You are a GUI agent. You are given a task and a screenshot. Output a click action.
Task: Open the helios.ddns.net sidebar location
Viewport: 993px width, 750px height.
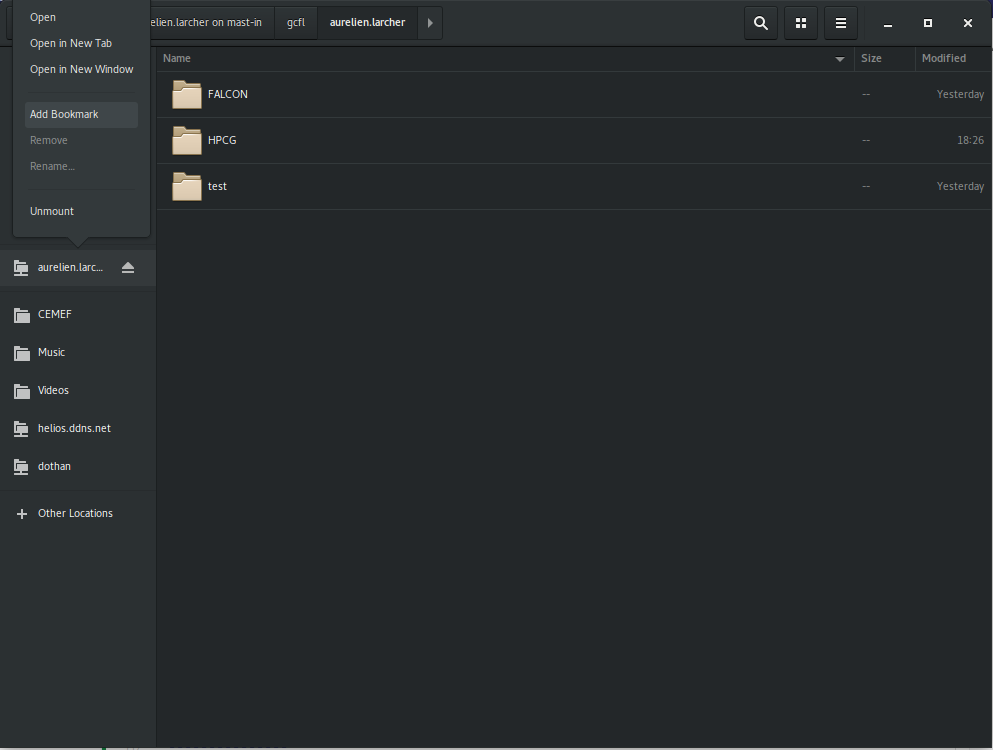tap(78, 429)
